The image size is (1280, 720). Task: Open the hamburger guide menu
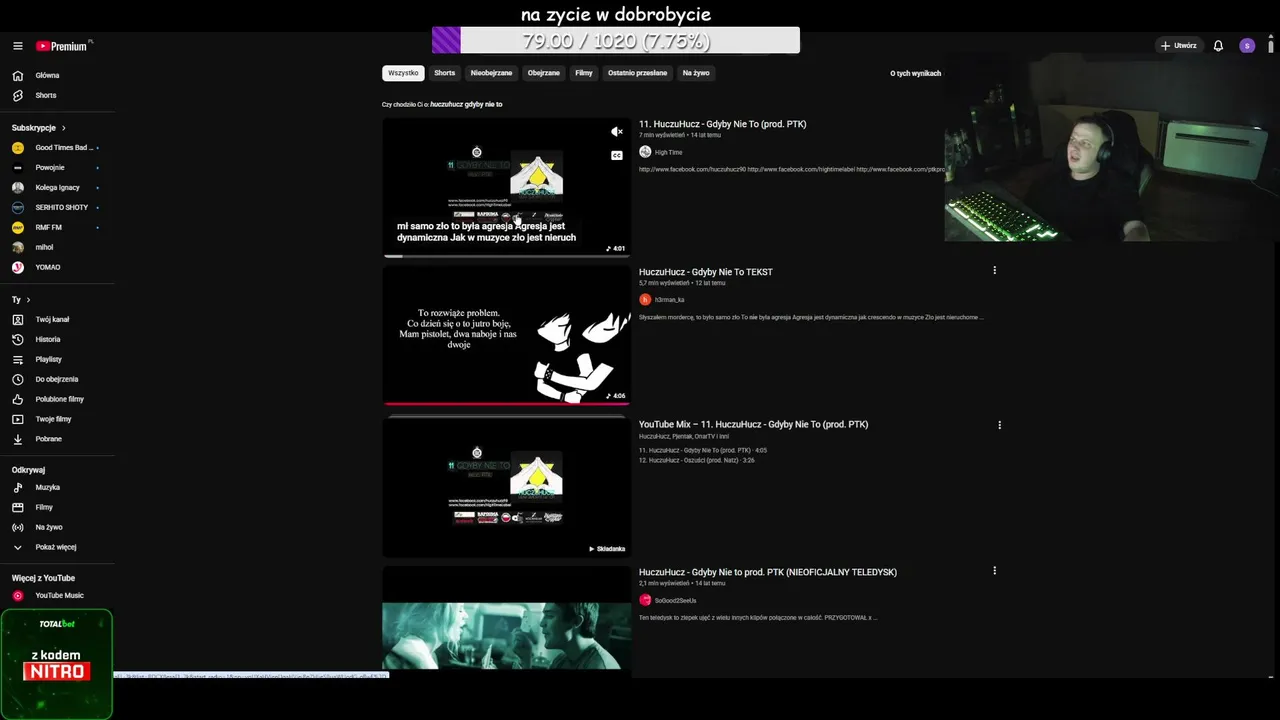click(x=17, y=46)
